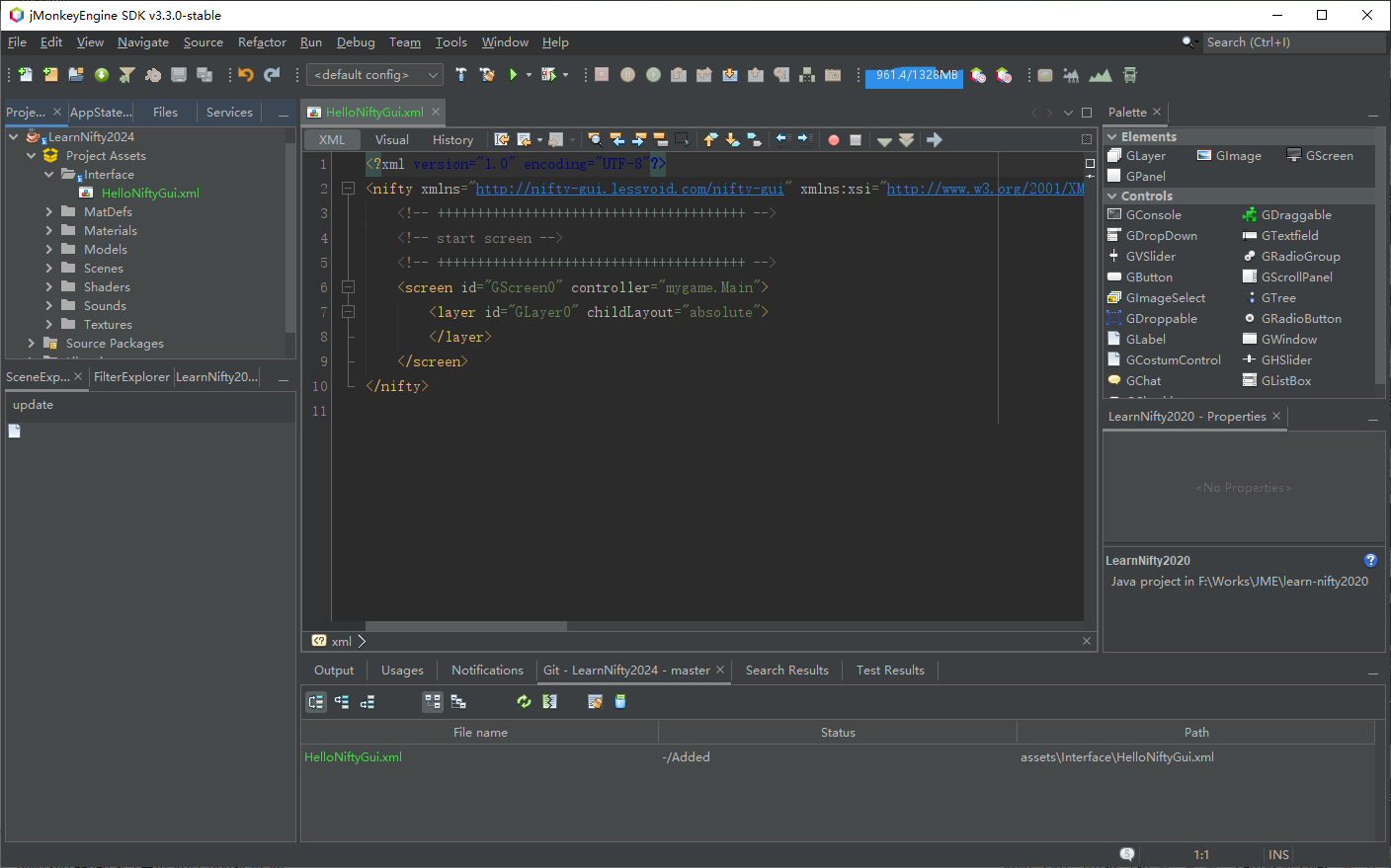Start macro recording with the red circle icon
Viewport: 1391px width, 868px height.
(833, 140)
